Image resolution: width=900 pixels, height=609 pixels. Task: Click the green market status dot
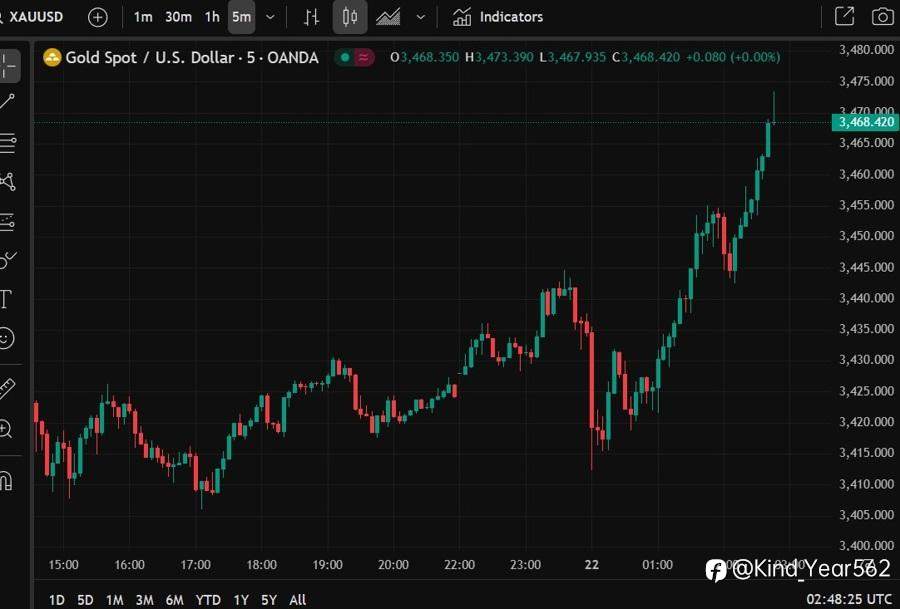pos(345,57)
